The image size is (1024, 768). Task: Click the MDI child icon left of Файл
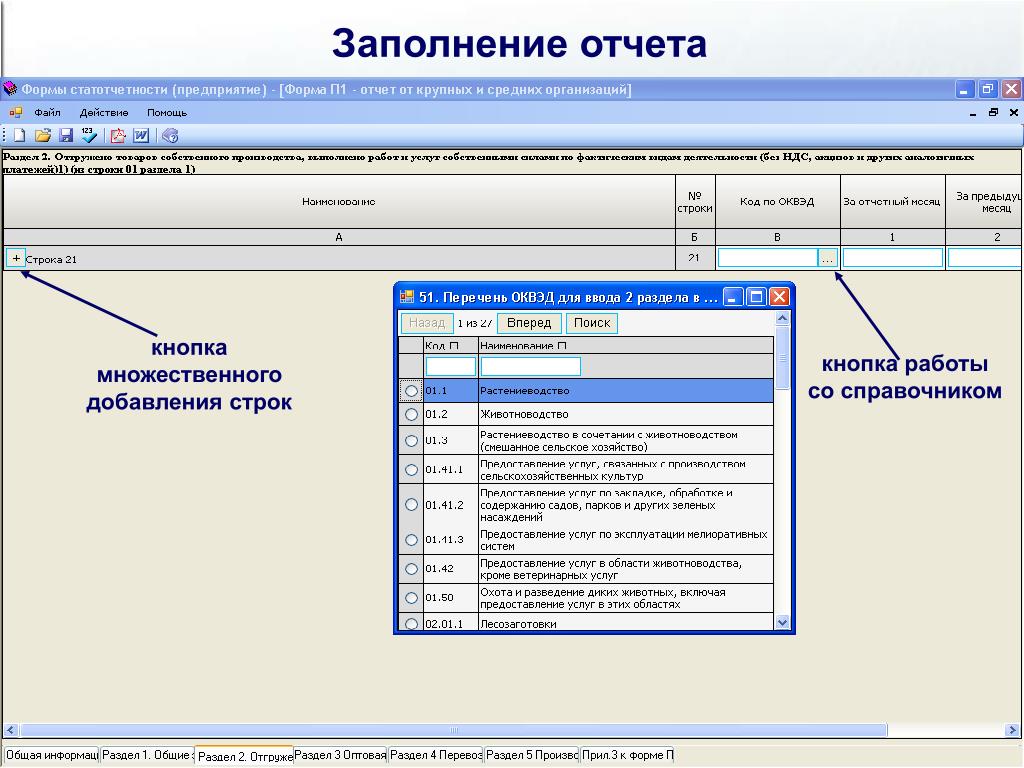coord(16,112)
